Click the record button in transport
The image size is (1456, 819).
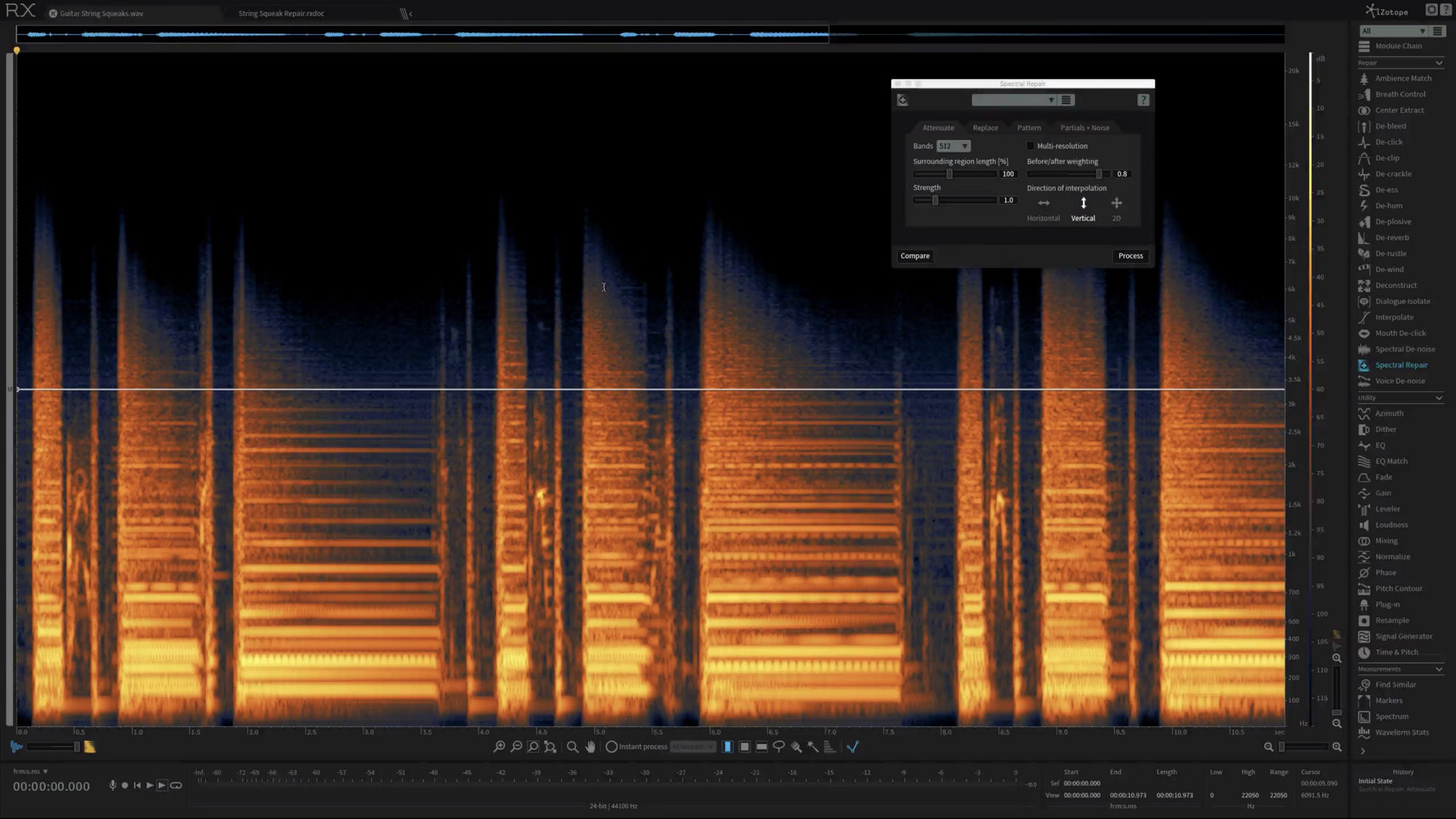[x=125, y=786]
